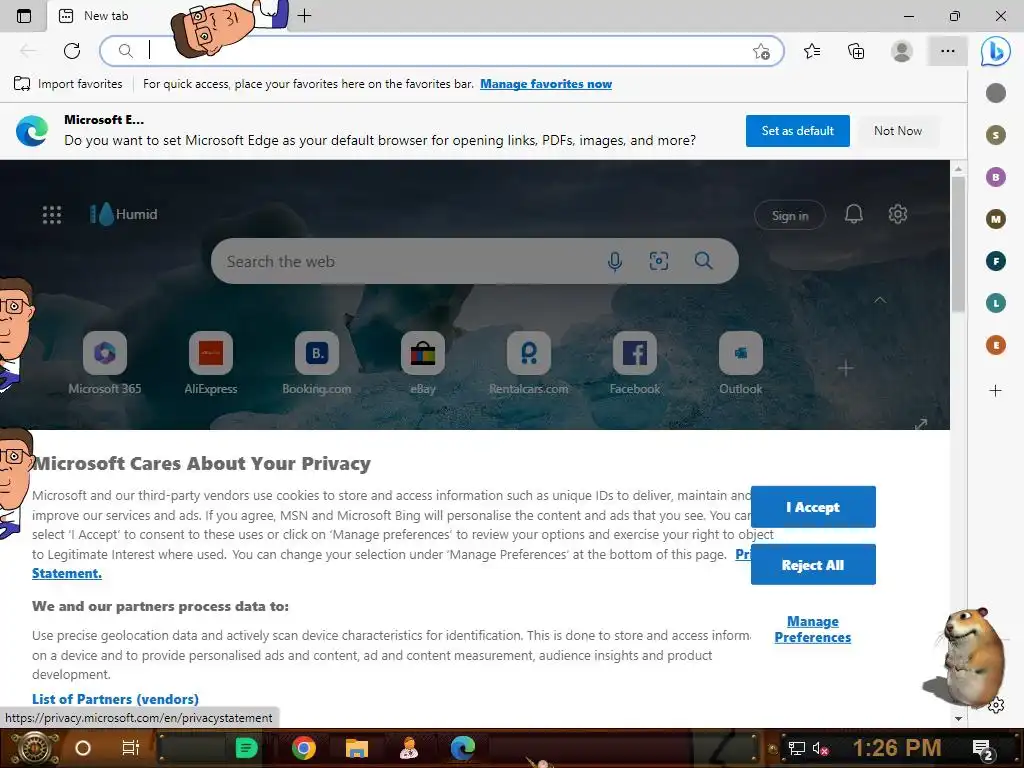Open sidebar item with E badge
1024x768 pixels.
(x=995, y=345)
